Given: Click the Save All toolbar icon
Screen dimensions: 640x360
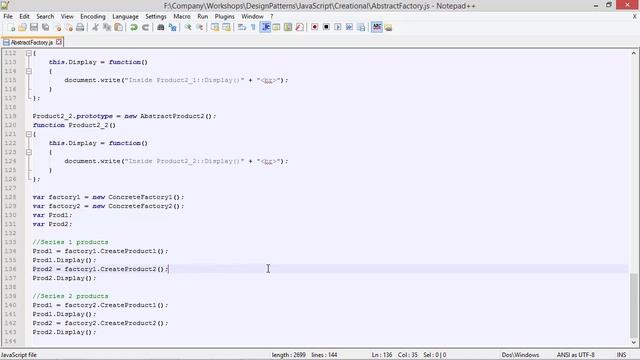Looking at the screenshot, I should [46, 27].
